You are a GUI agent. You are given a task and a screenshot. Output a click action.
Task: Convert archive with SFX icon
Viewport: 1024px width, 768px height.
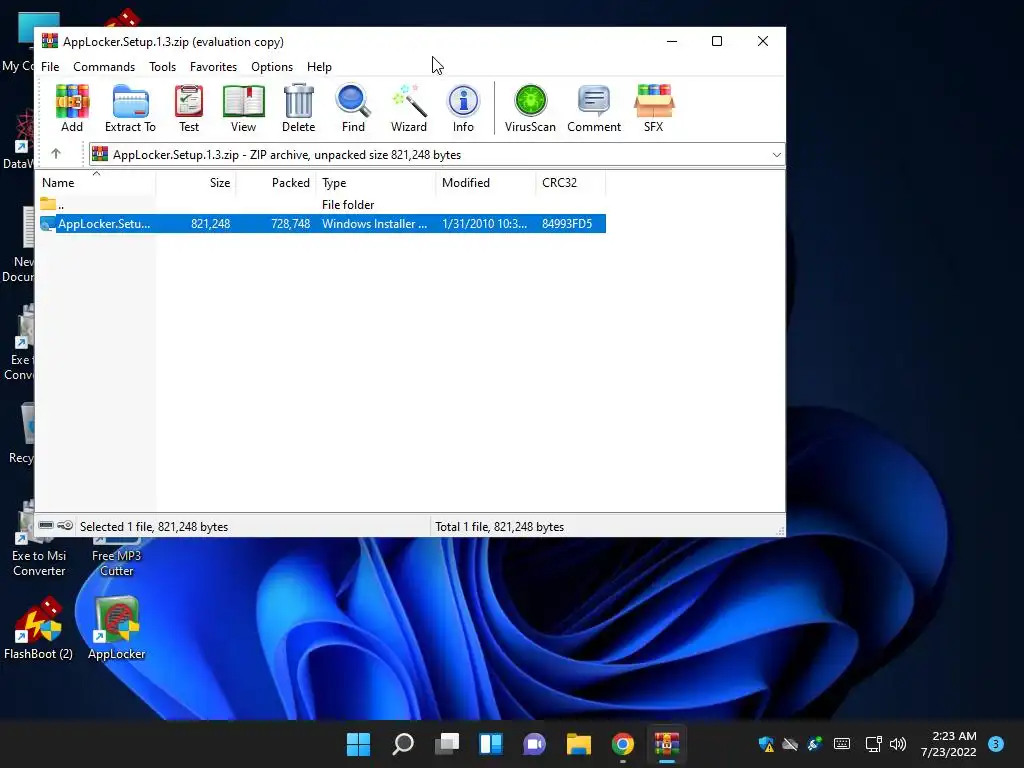coord(654,108)
